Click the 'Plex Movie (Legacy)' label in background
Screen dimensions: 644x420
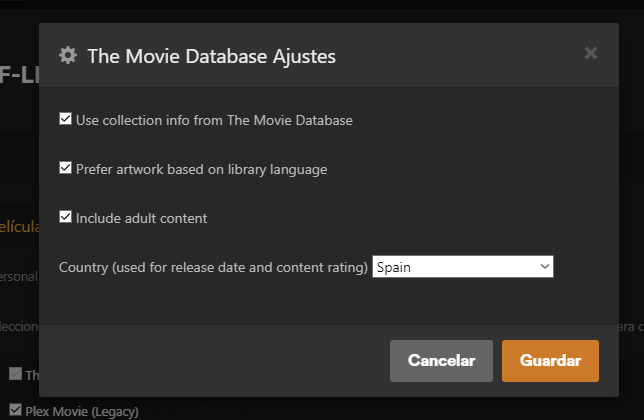(82, 411)
